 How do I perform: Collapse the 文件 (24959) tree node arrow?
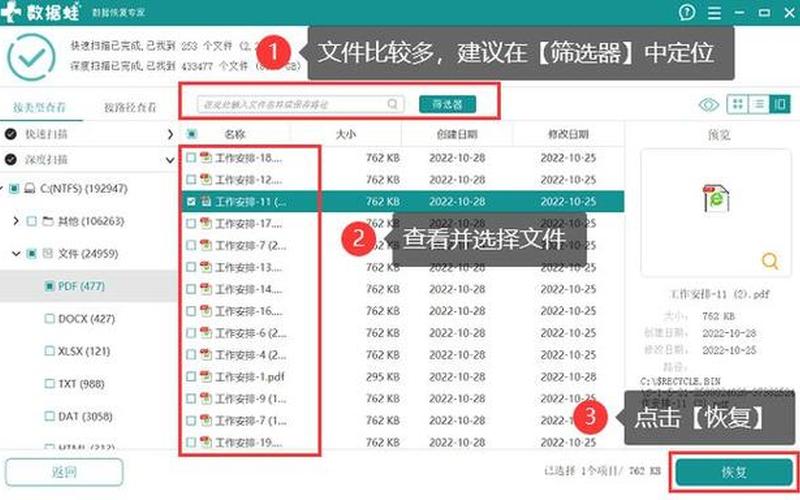(16, 254)
